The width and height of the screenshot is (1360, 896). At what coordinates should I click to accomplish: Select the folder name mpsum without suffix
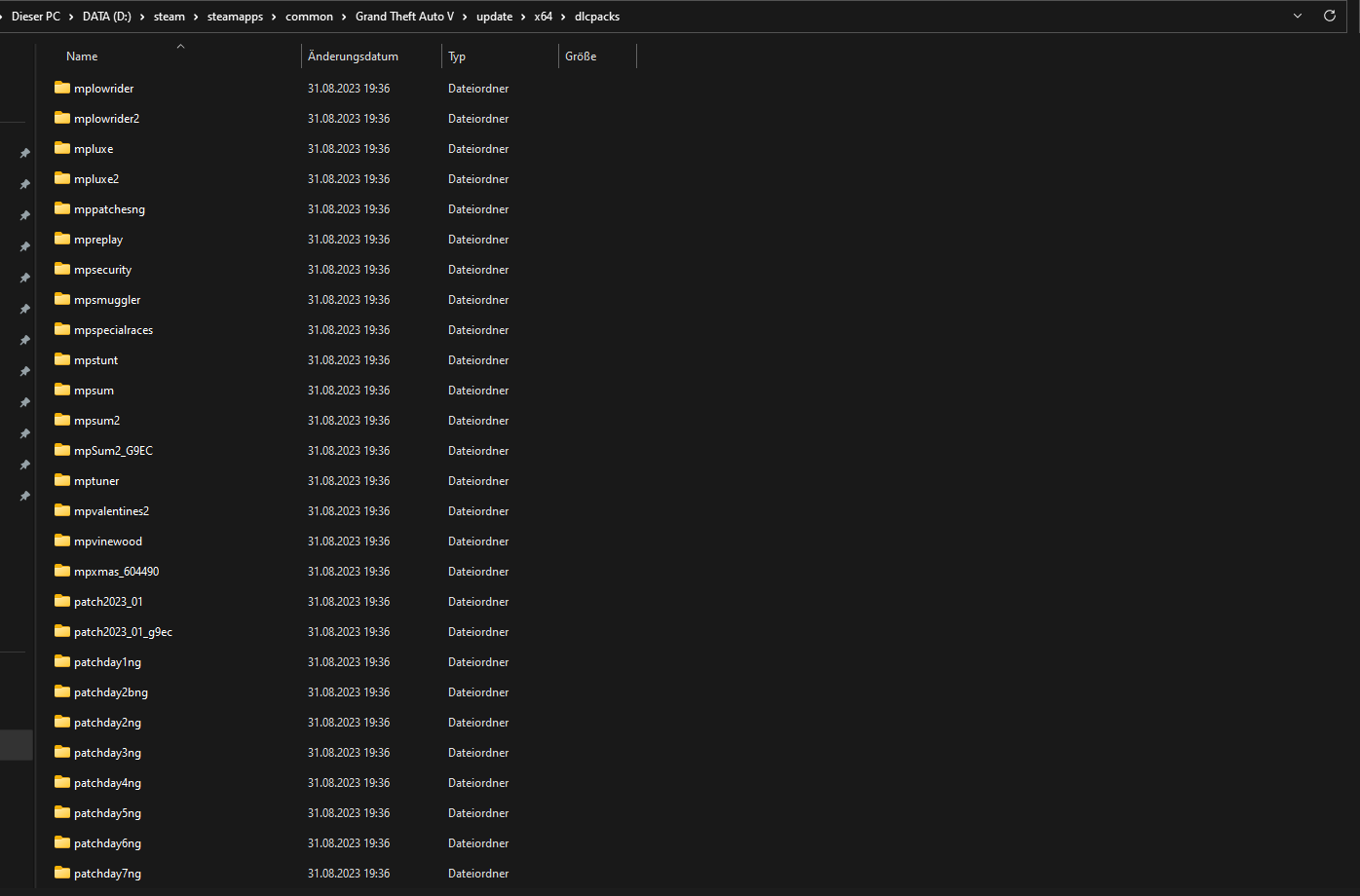94,391
